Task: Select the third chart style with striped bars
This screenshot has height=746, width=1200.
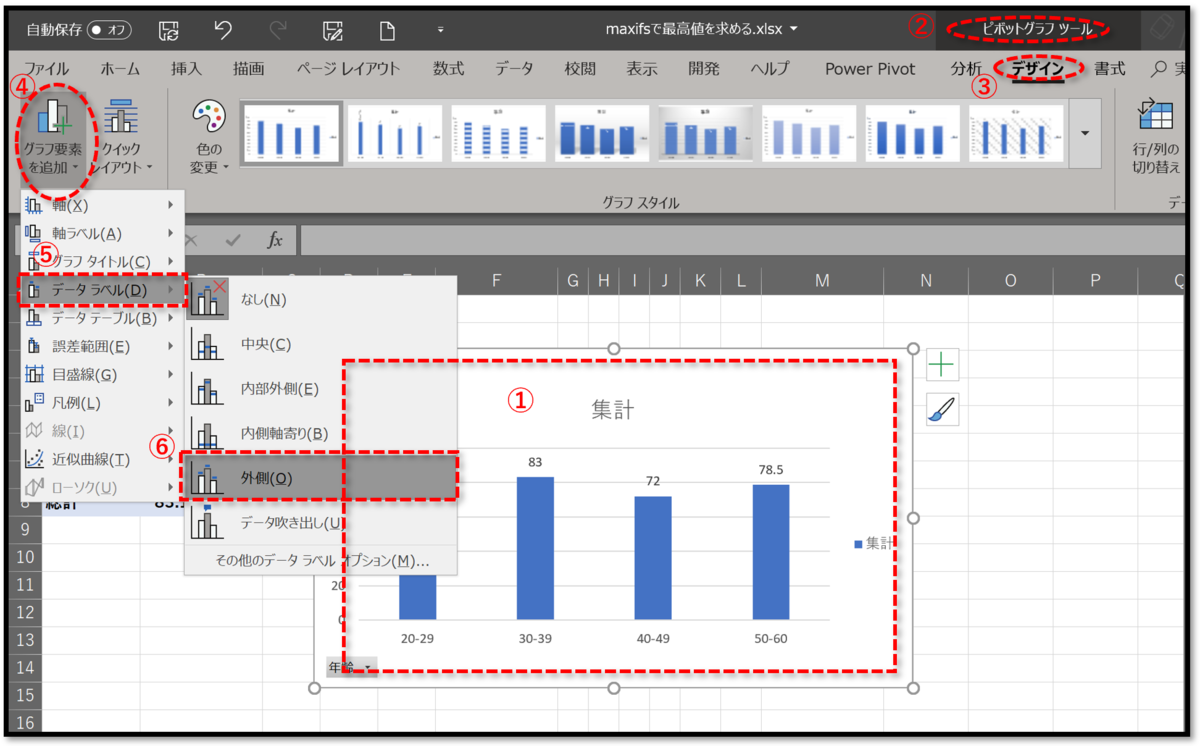Action: pyautogui.click(x=498, y=134)
